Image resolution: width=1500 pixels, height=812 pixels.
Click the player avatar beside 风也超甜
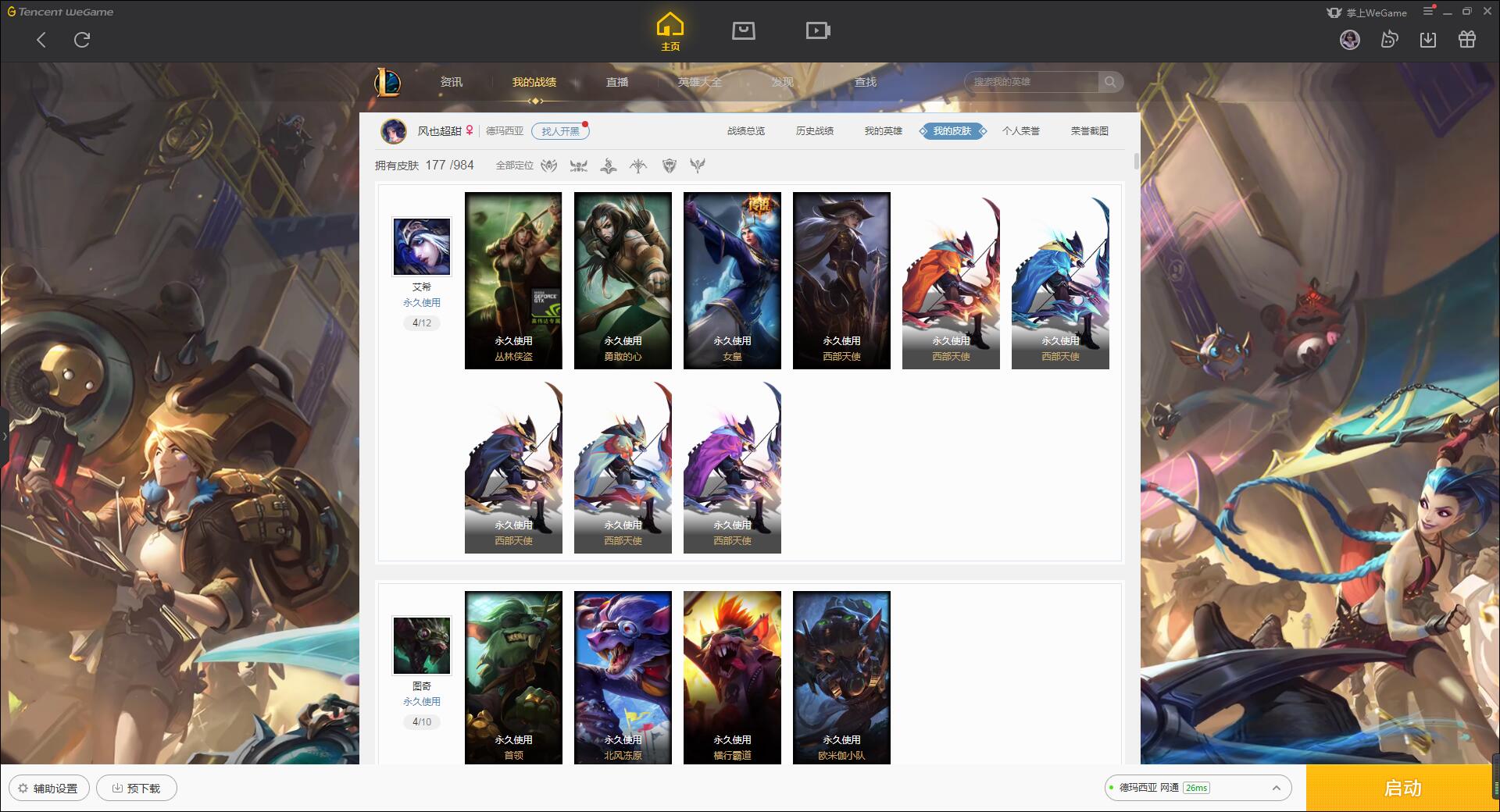pos(394,131)
